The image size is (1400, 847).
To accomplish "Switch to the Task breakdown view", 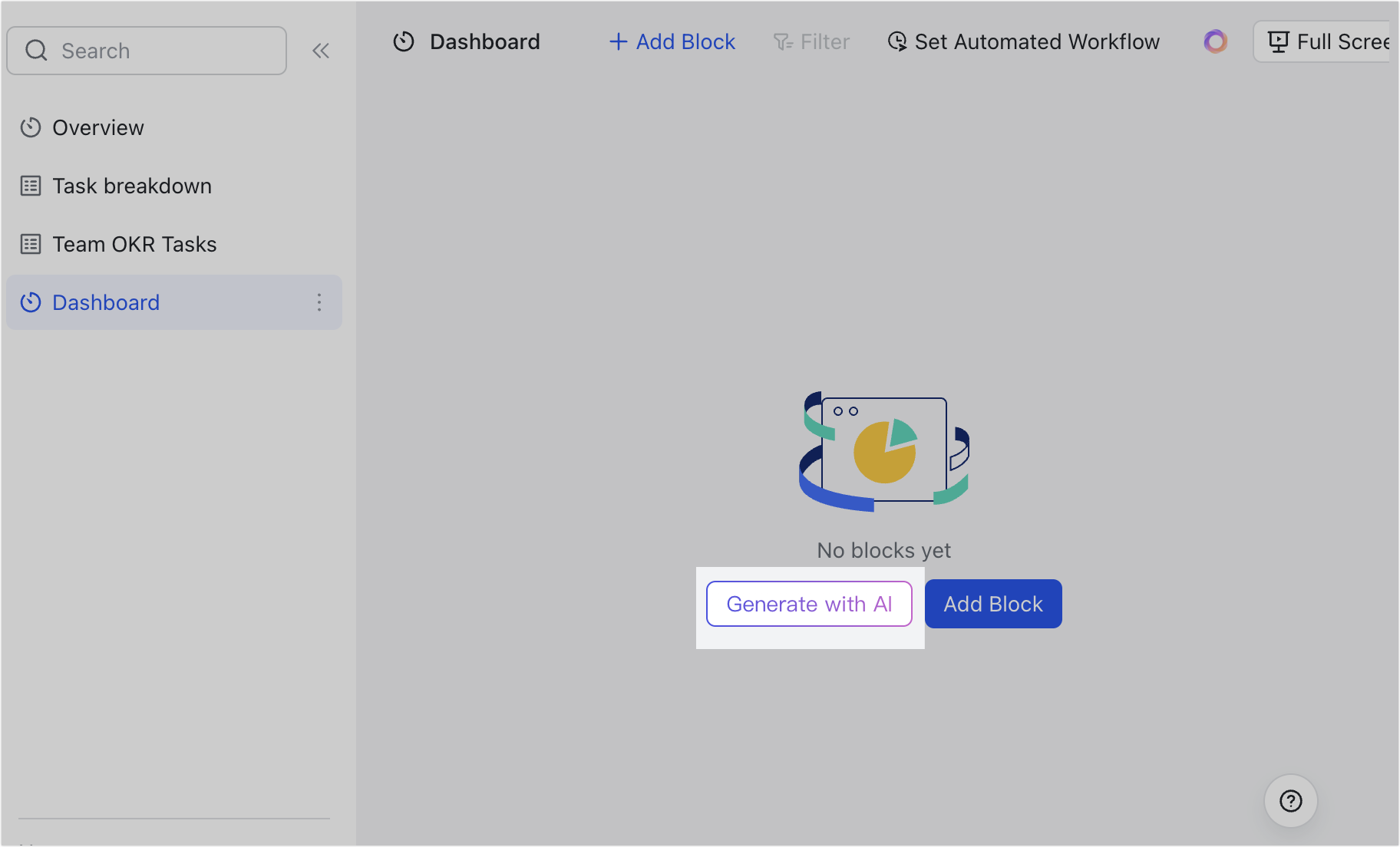I will point(132,186).
